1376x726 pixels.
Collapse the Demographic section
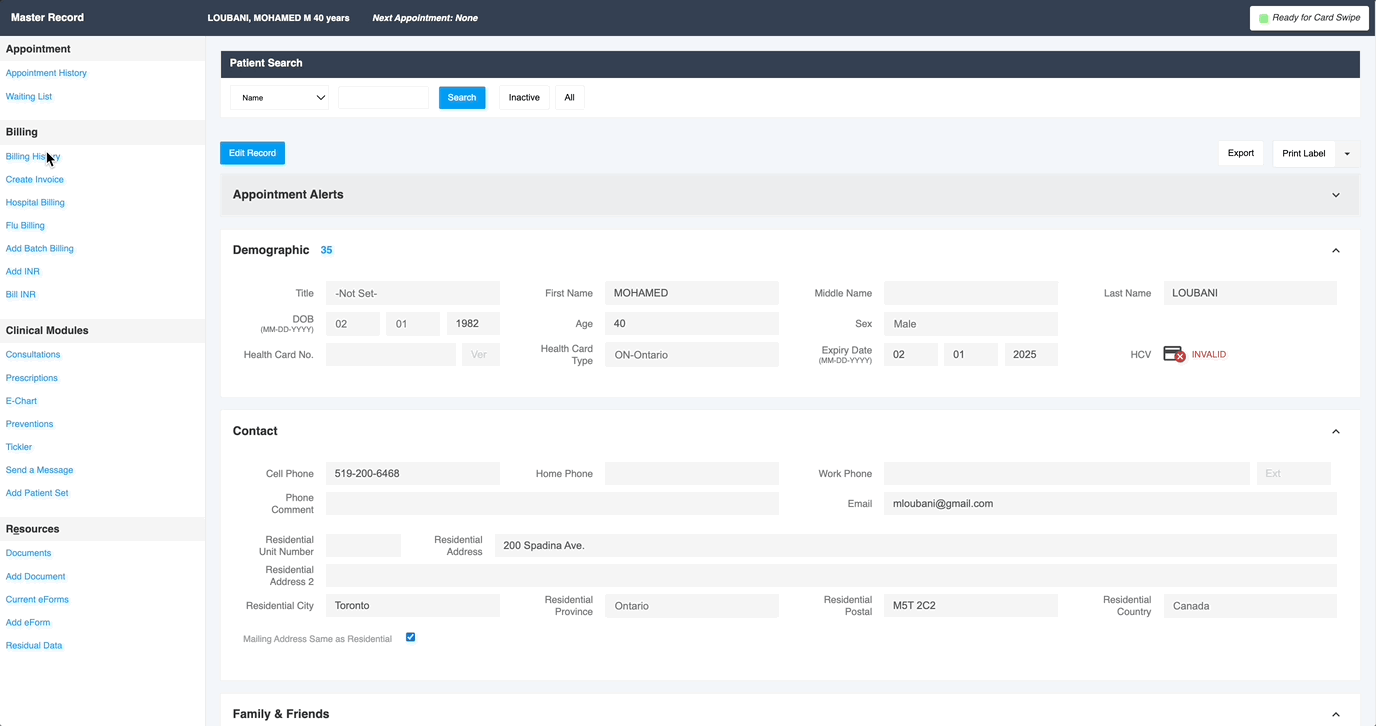click(1335, 250)
